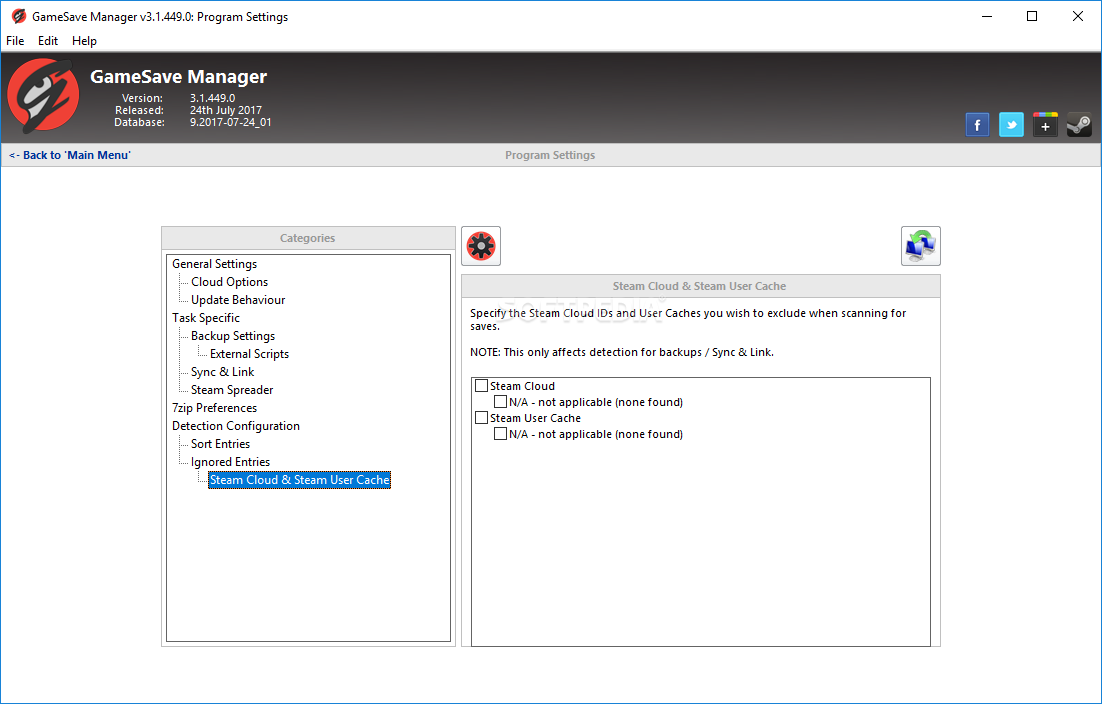The image size is (1102, 704).
Task: Open the File menu
Action: (15, 41)
